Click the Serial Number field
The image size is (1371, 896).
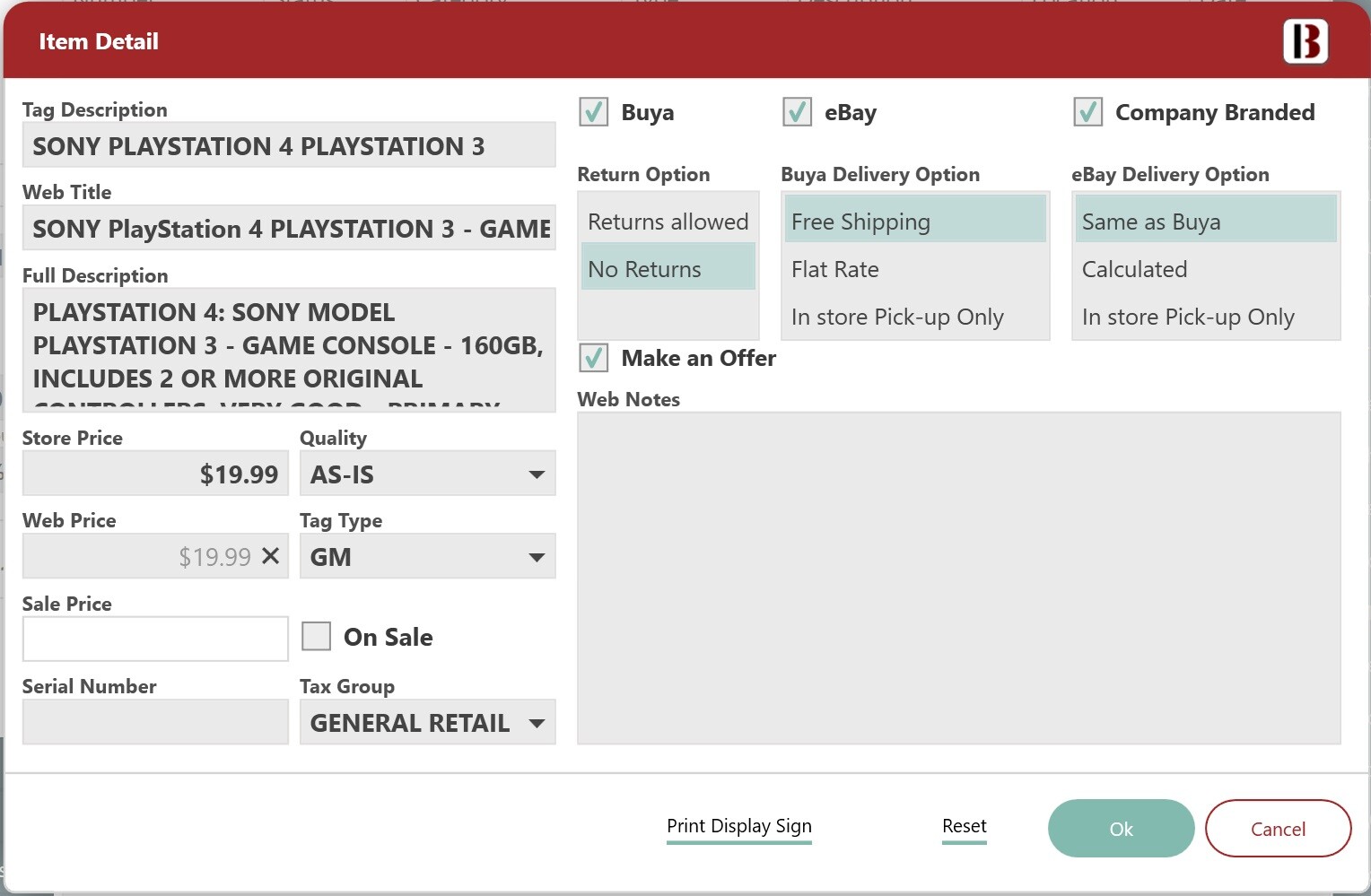pyautogui.click(x=155, y=722)
